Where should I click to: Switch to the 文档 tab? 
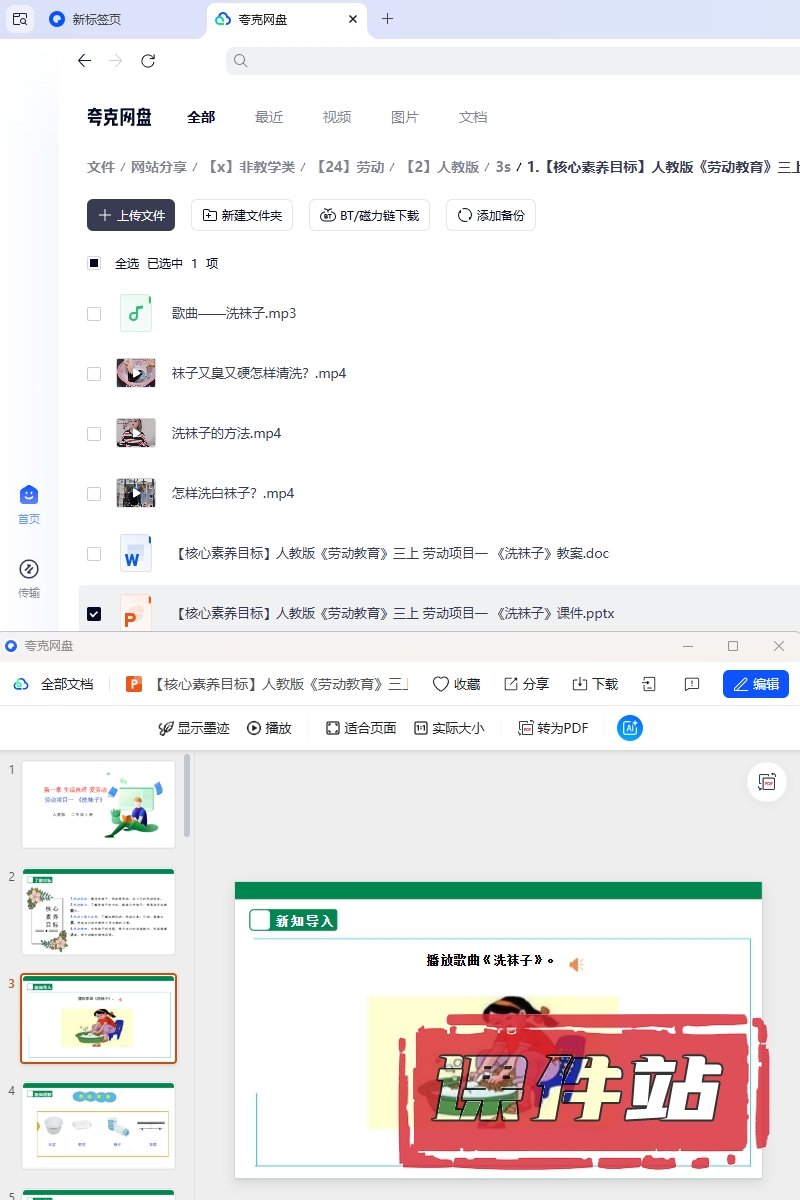pos(473,117)
